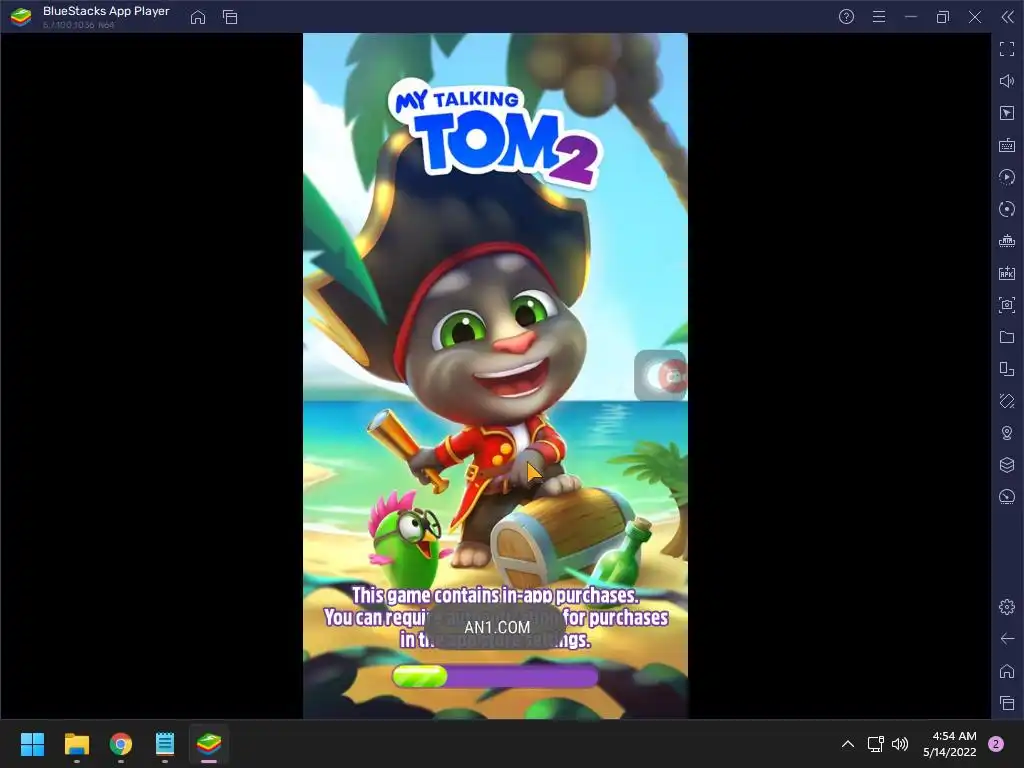Image resolution: width=1024 pixels, height=768 pixels.
Task: Open the BlueStacks help question icon
Action: pos(846,17)
